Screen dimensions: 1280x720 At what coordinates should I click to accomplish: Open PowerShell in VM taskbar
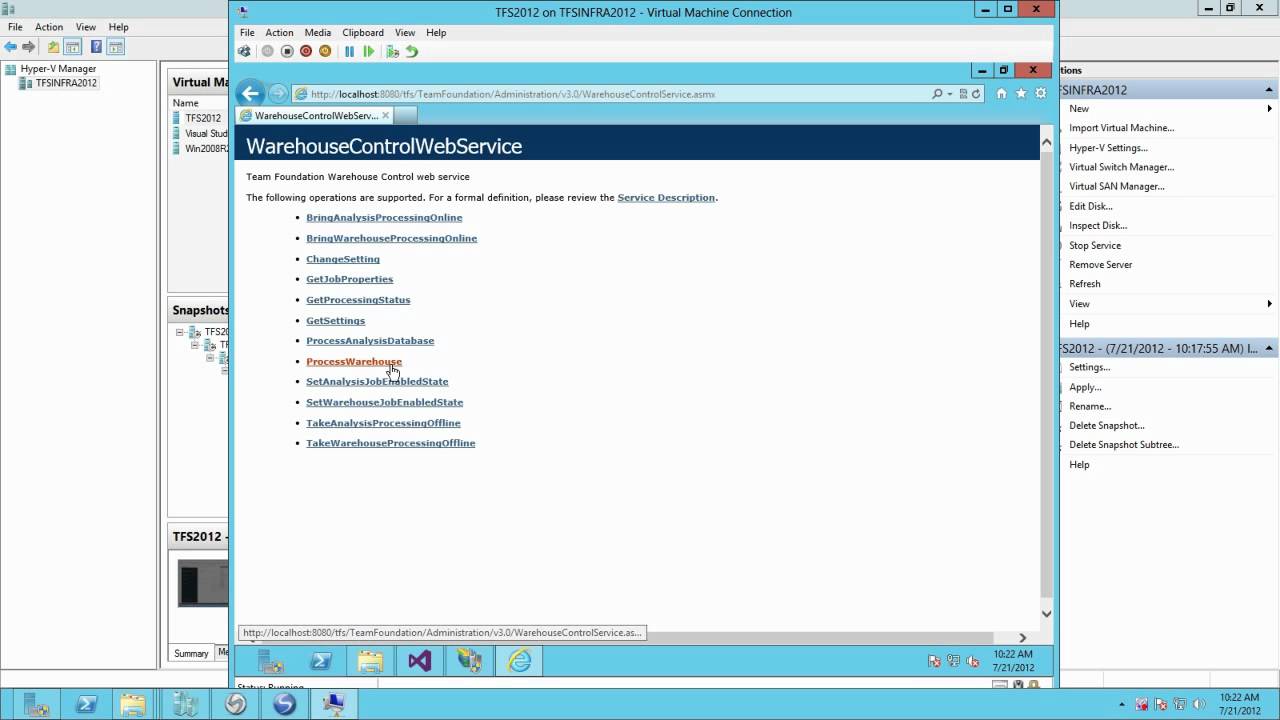pos(321,661)
